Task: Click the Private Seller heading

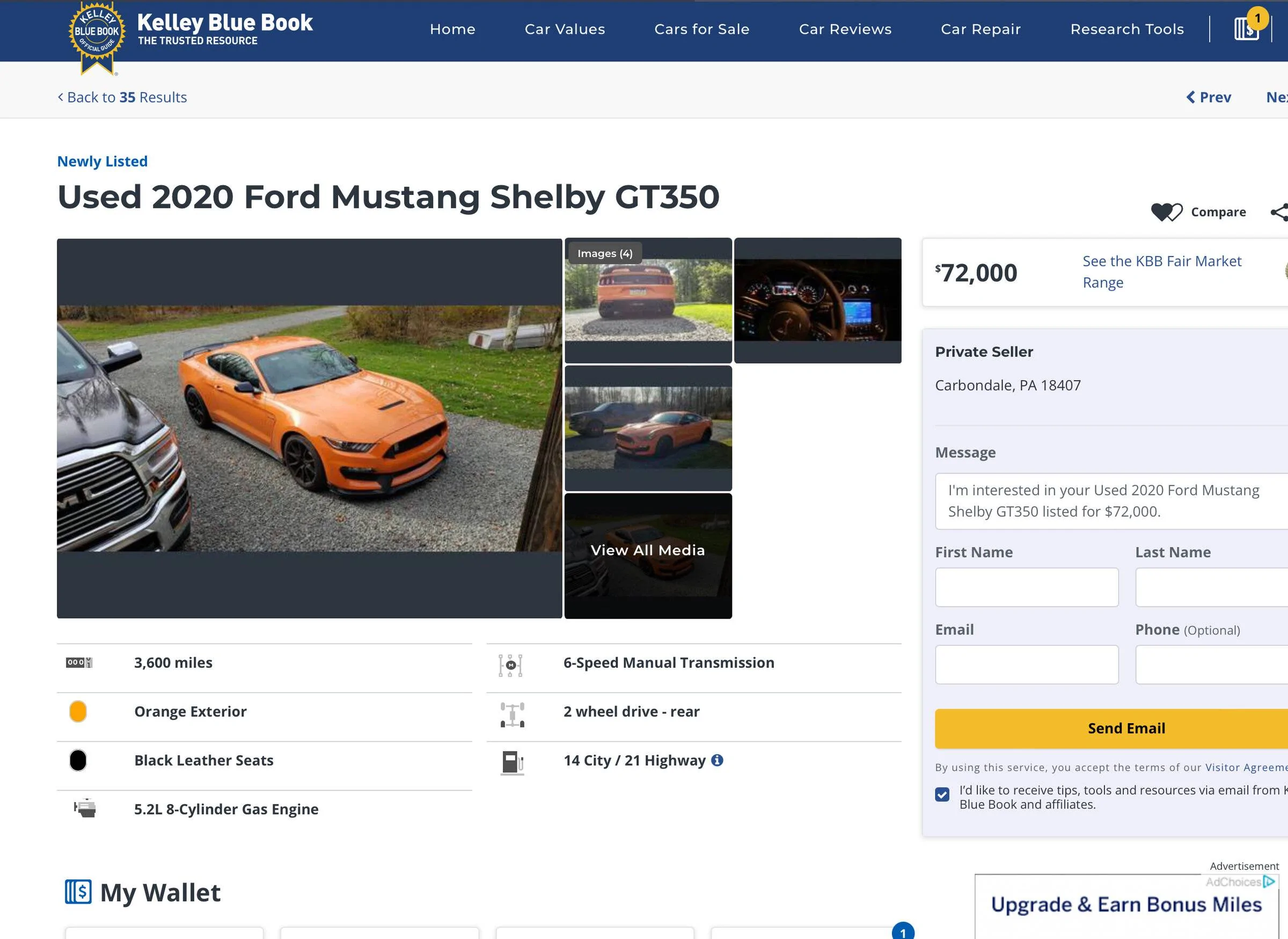Action: (984, 352)
